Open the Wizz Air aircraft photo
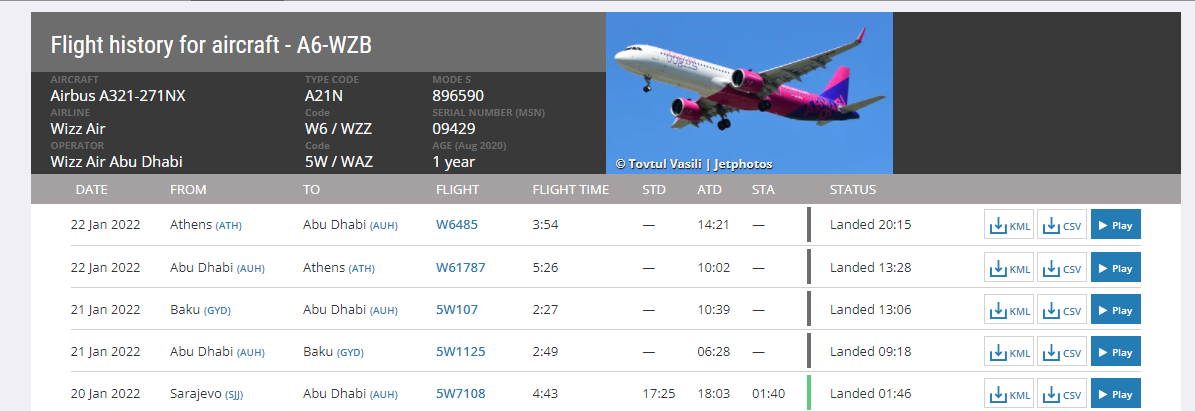Image resolution: width=1195 pixels, height=411 pixels. 749,93
